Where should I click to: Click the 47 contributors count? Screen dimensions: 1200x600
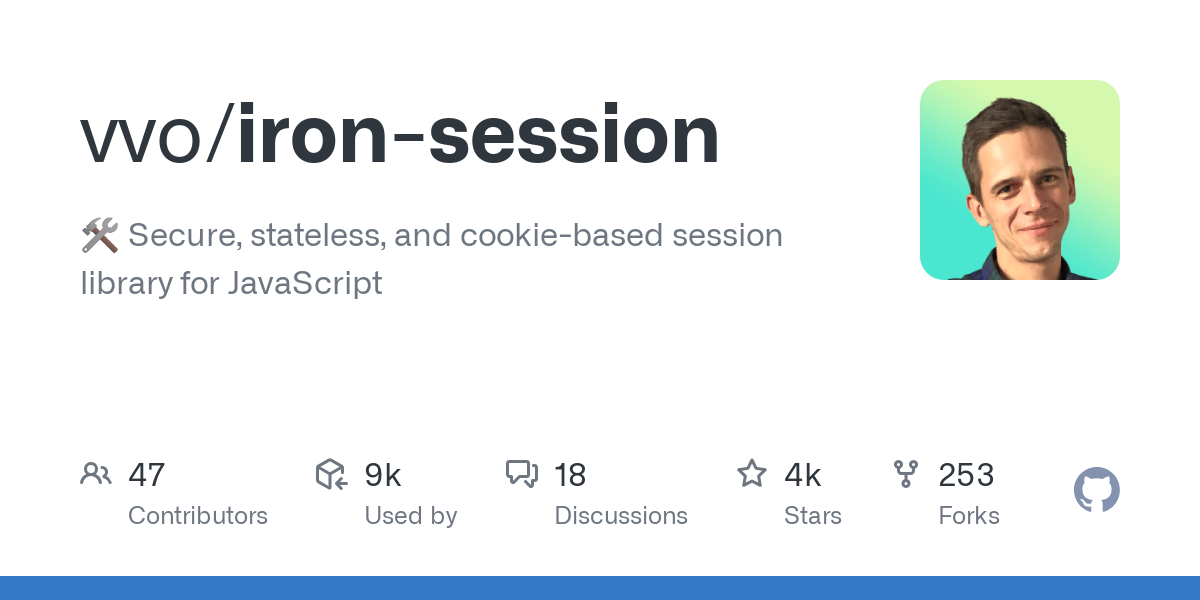(147, 475)
